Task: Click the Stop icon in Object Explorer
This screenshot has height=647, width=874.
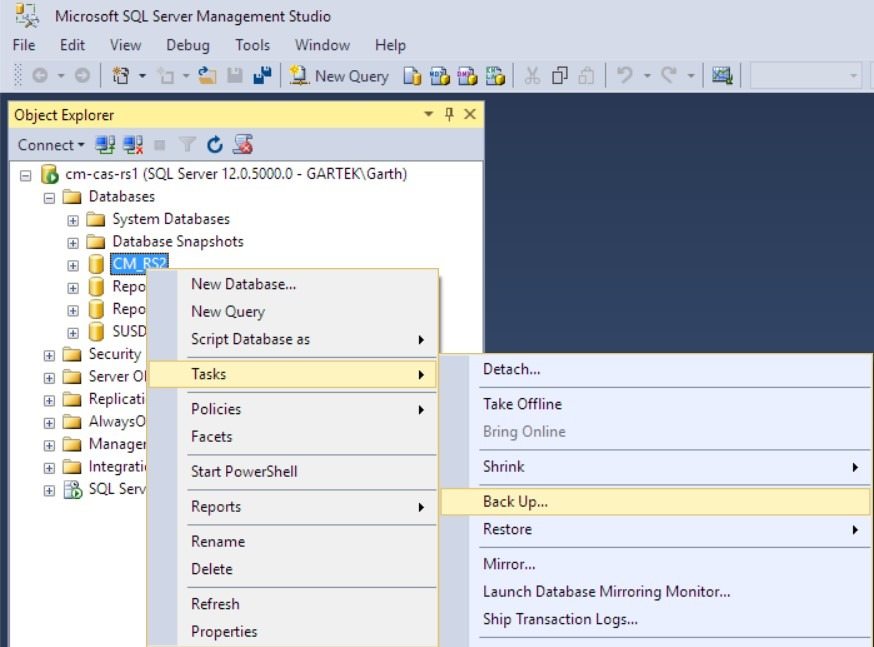Action: (159, 145)
